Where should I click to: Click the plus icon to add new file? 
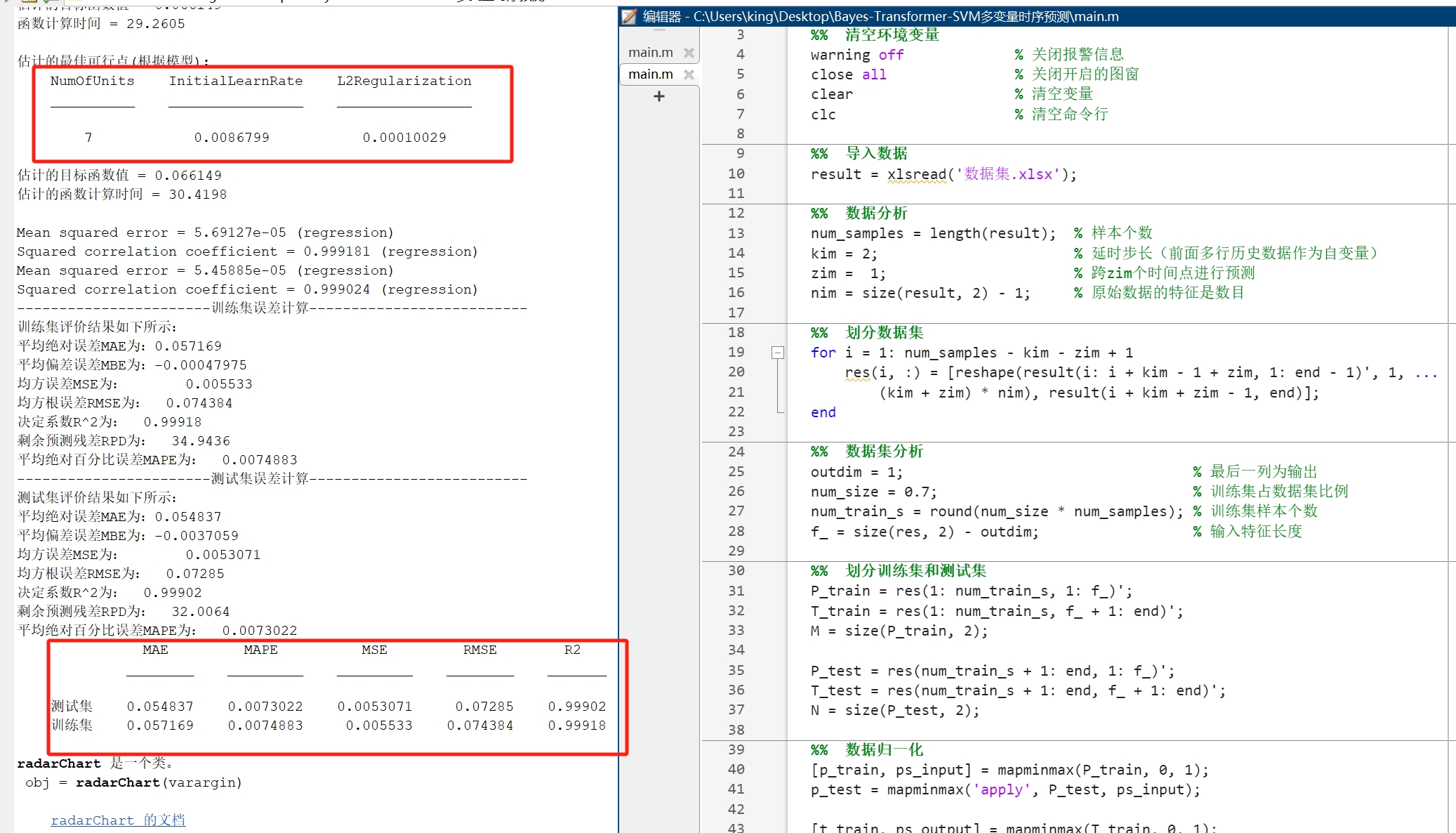pyautogui.click(x=658, y=97)
